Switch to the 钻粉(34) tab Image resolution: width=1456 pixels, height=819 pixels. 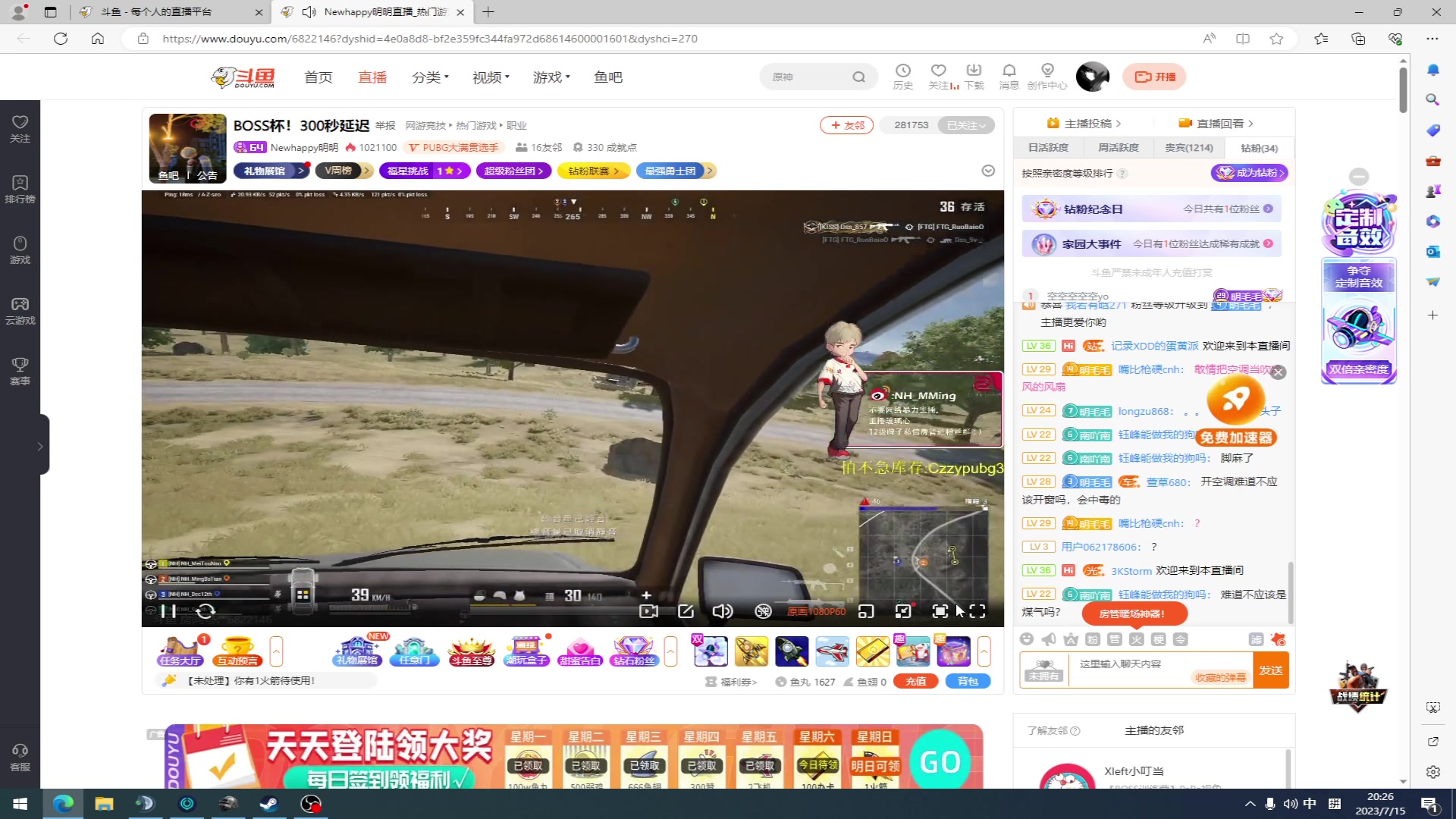tap(1259, 148)
